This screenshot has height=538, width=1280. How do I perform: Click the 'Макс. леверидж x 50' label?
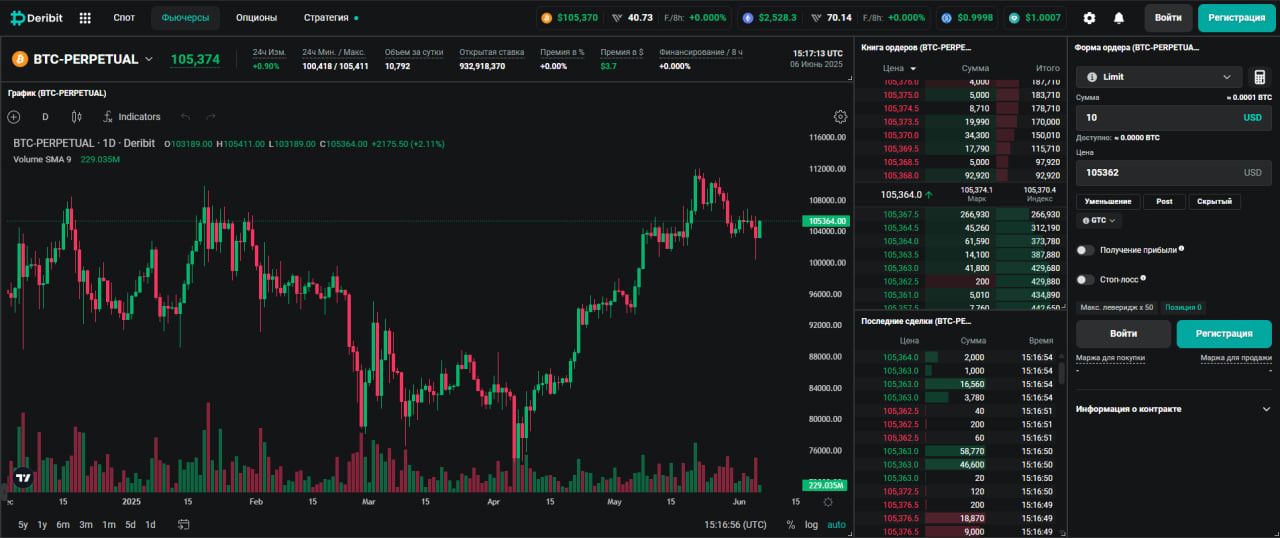tap(1116, 307)
